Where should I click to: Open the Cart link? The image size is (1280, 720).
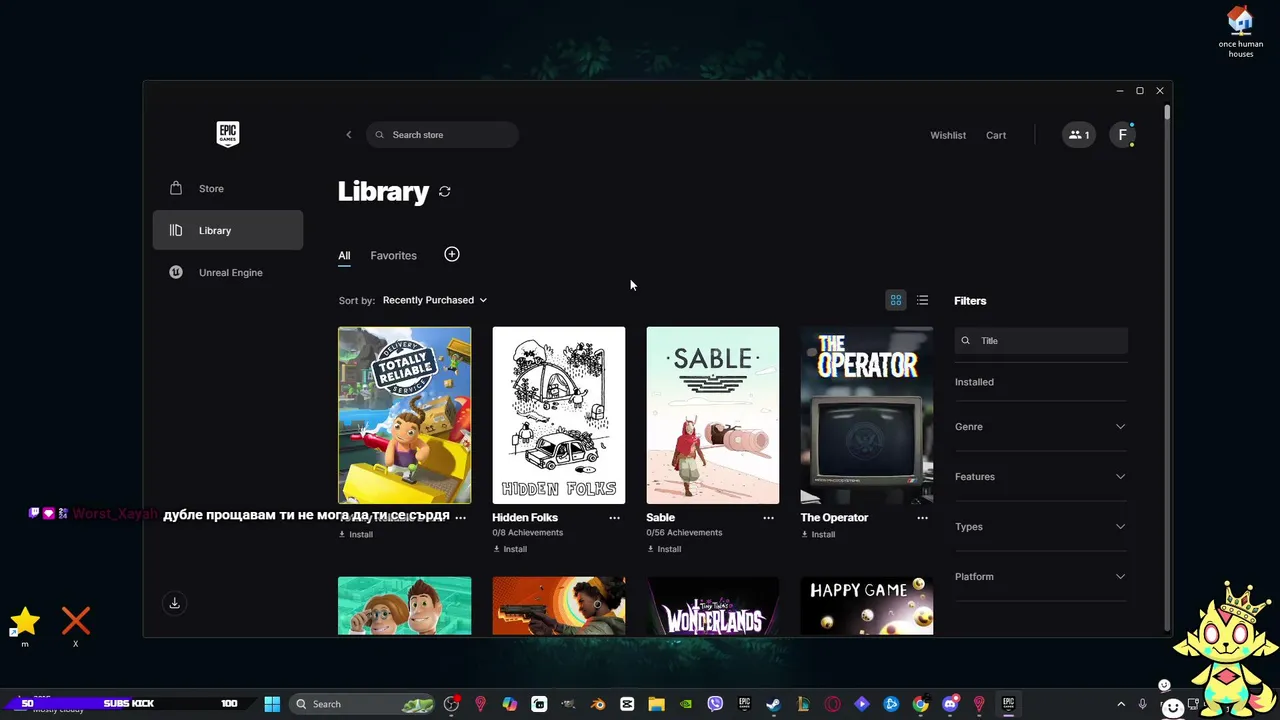tap(996, 135)
